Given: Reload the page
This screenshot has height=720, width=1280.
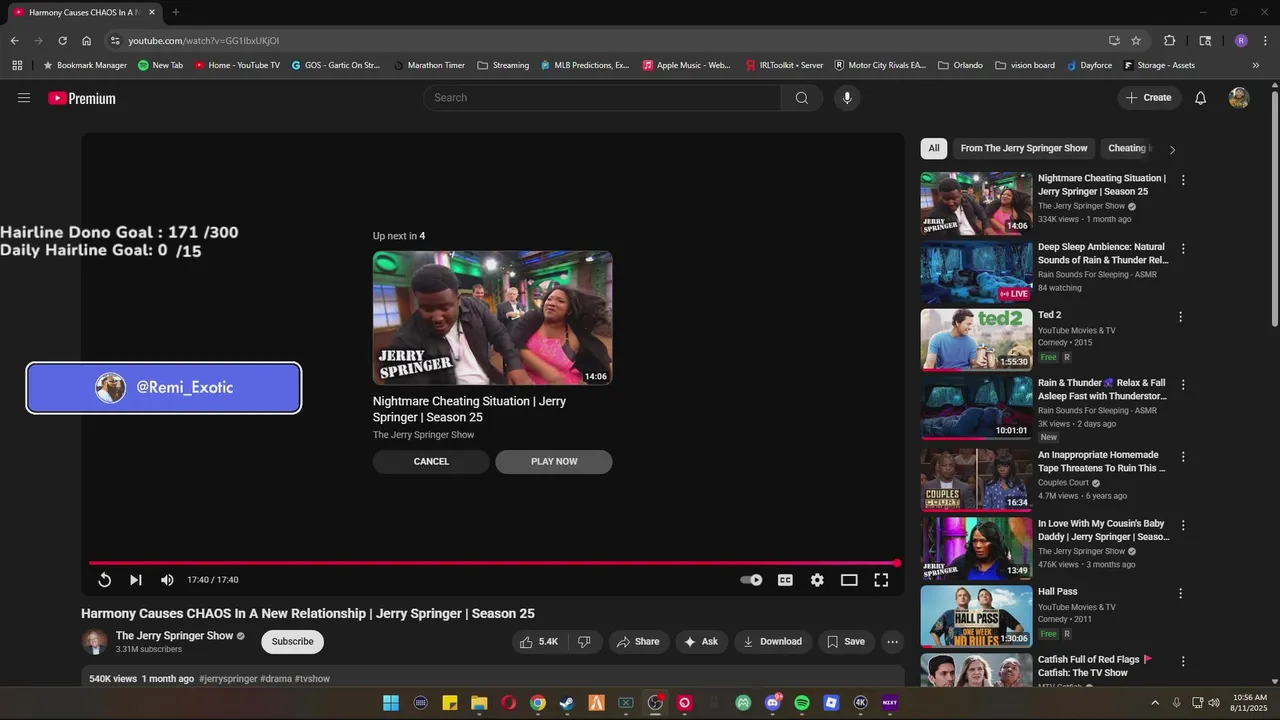Looking at the screenshot, I should 62,41.
